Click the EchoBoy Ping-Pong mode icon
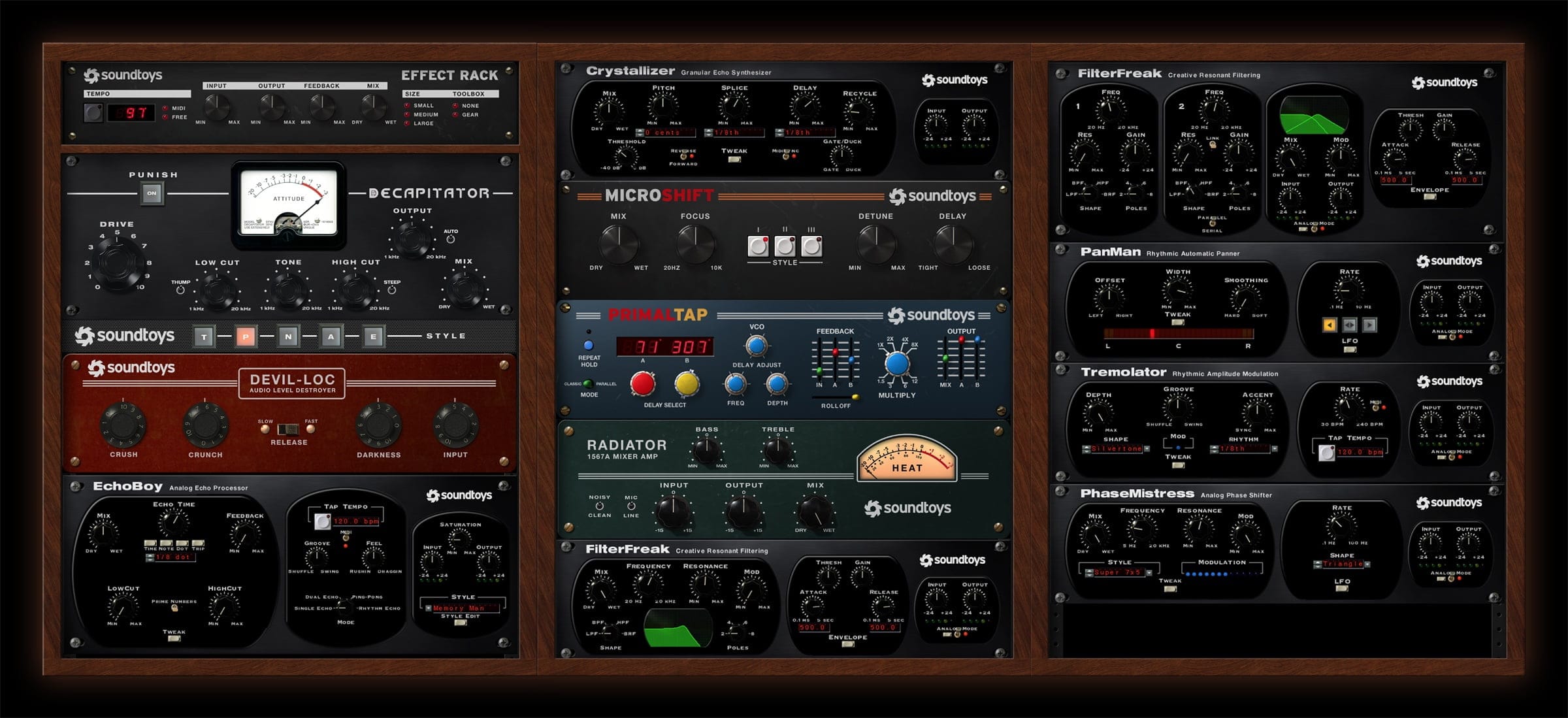Screen dimensions: 1568x718 pos(369,600)
